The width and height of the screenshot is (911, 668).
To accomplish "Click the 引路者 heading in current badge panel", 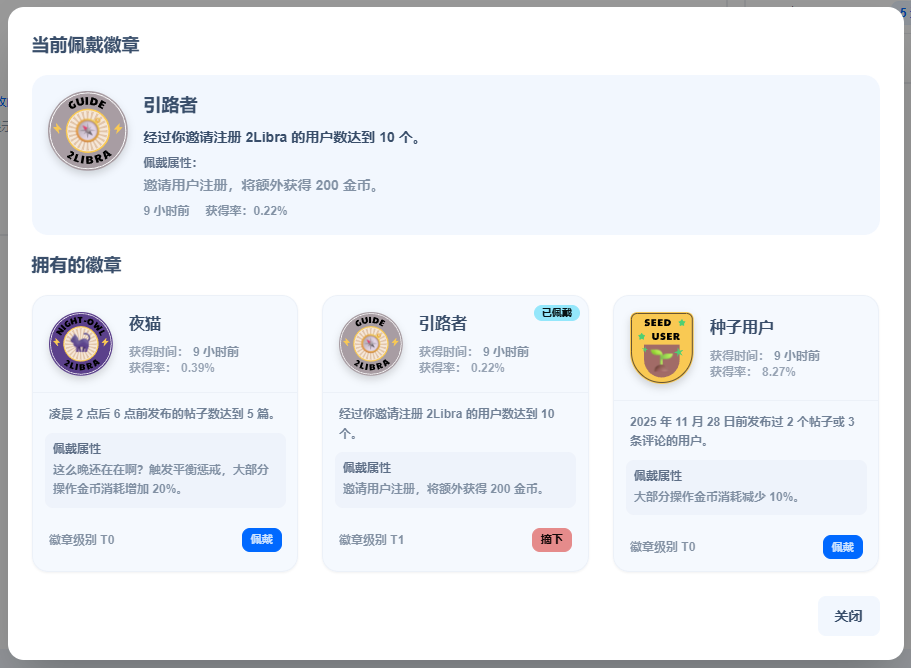I will pos(170,106).
